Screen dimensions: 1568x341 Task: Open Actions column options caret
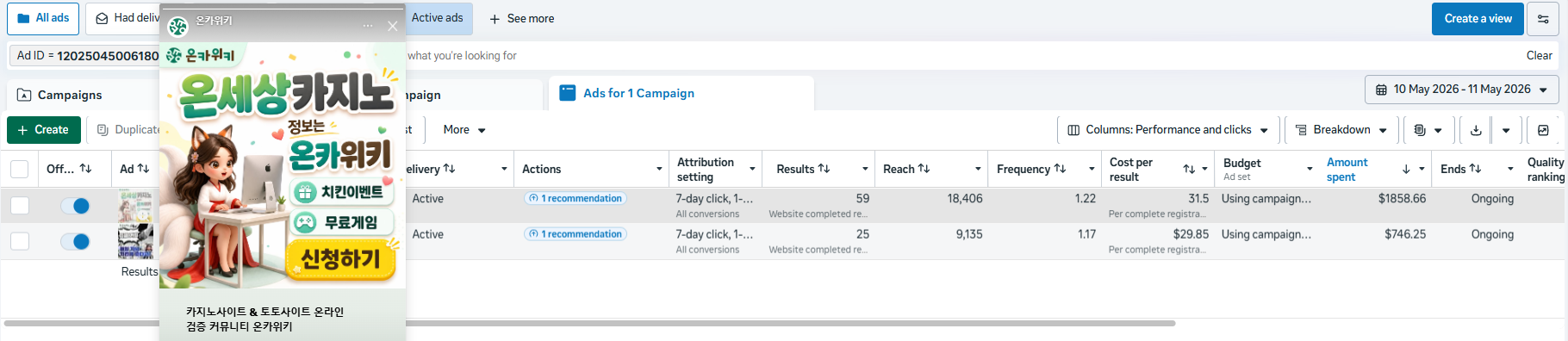coord(659,169)
